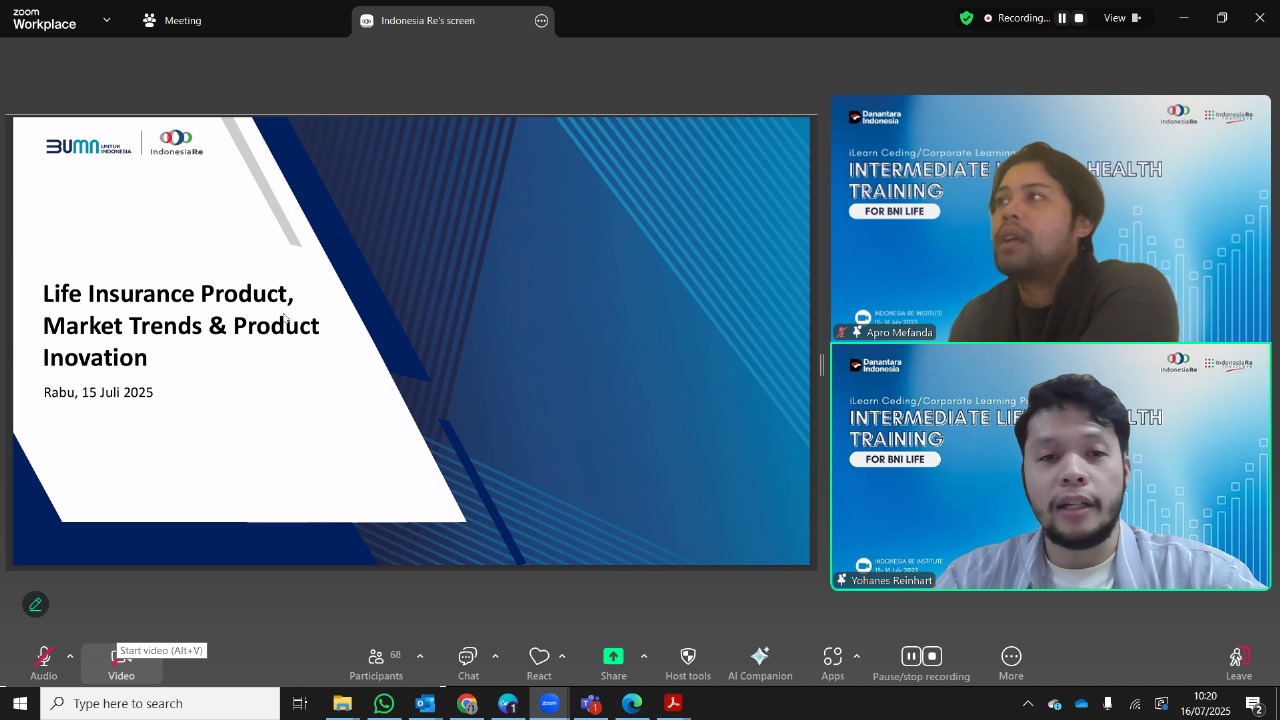Open Host tools shield icon
The width and height of the screenshot is (1280, 720).
688,657
